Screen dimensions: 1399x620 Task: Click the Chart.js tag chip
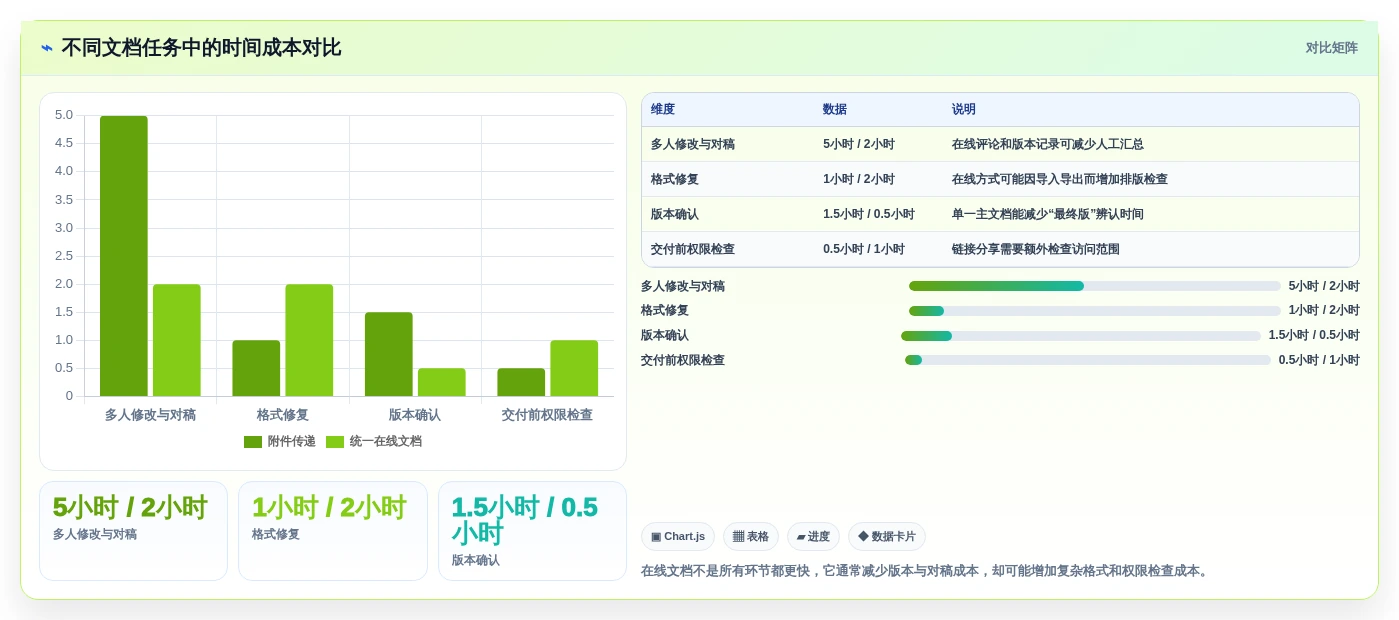click(678, 537)
